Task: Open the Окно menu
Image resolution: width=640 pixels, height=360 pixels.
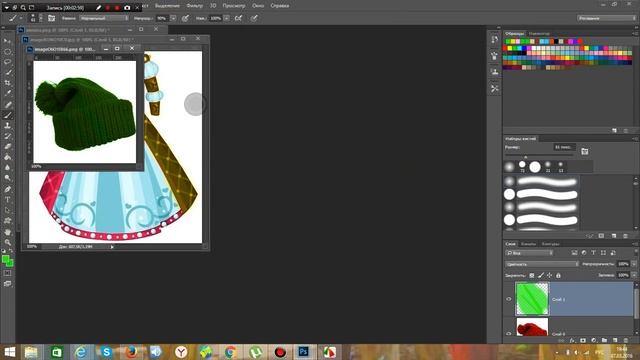Action: coord(258,6)
